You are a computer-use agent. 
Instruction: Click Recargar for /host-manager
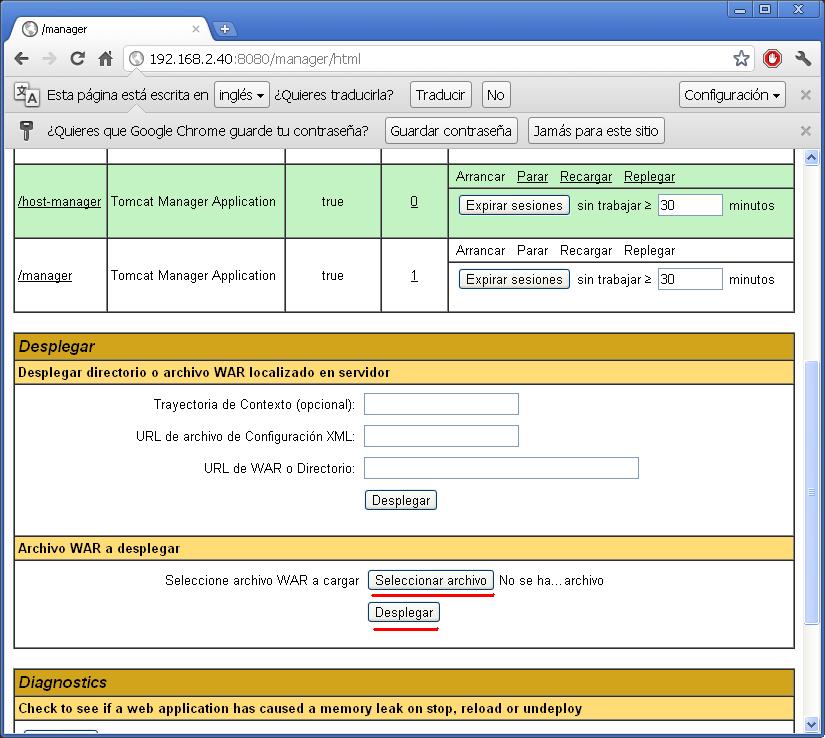tap(586, 177)
